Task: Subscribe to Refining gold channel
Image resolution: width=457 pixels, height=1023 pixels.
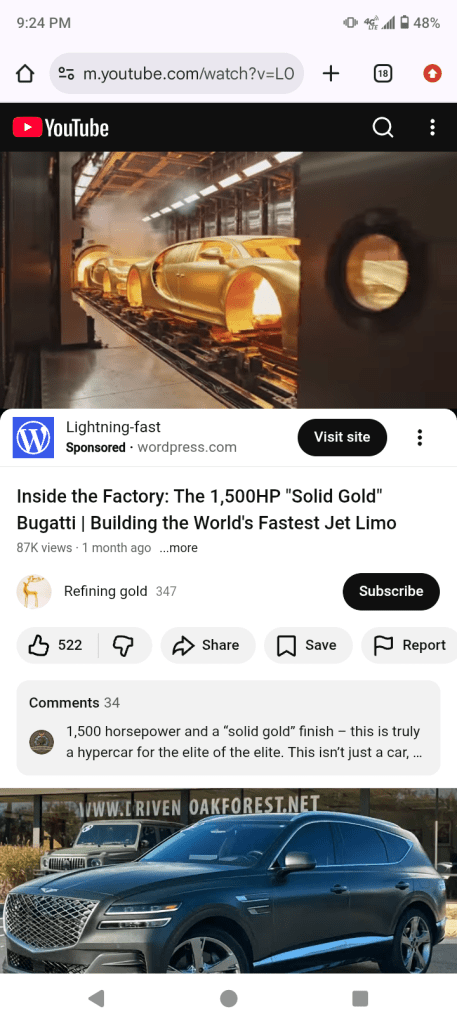Action: 391,591
